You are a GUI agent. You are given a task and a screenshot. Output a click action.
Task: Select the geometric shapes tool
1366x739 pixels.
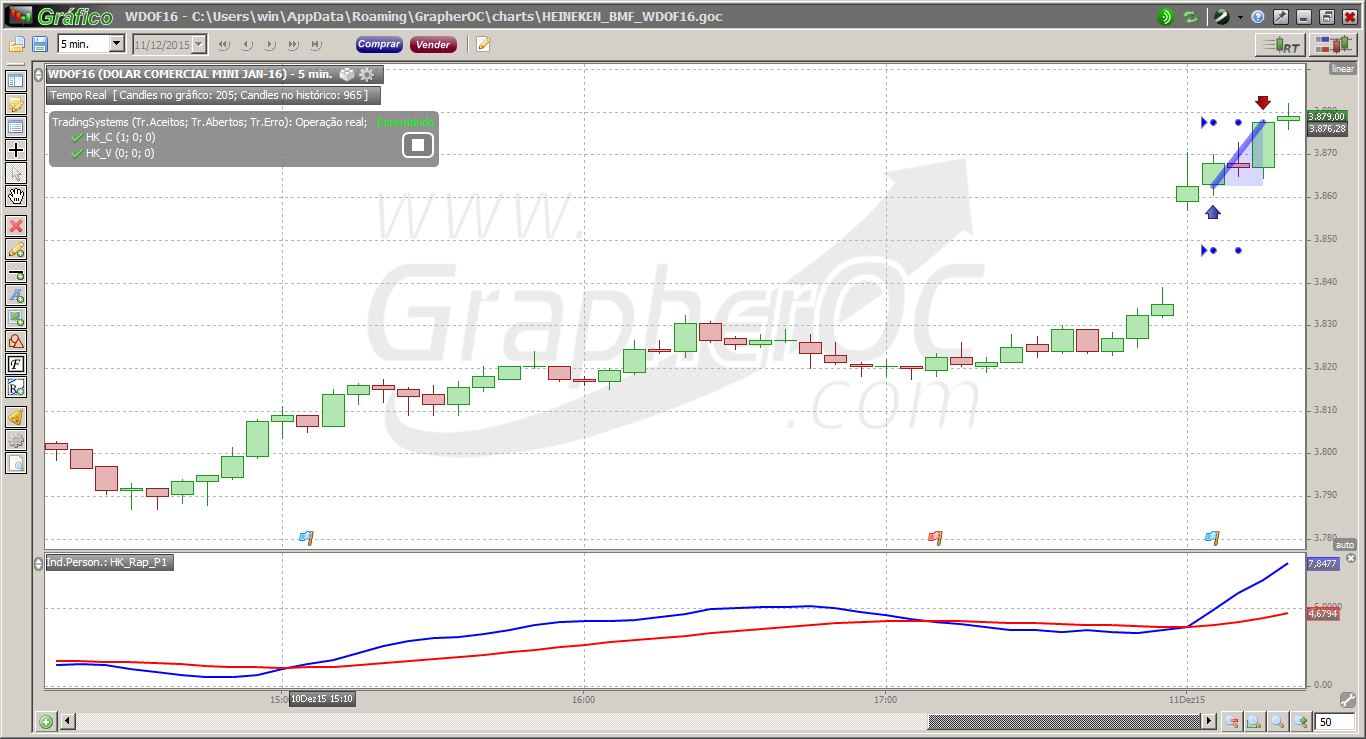(16, 341)
